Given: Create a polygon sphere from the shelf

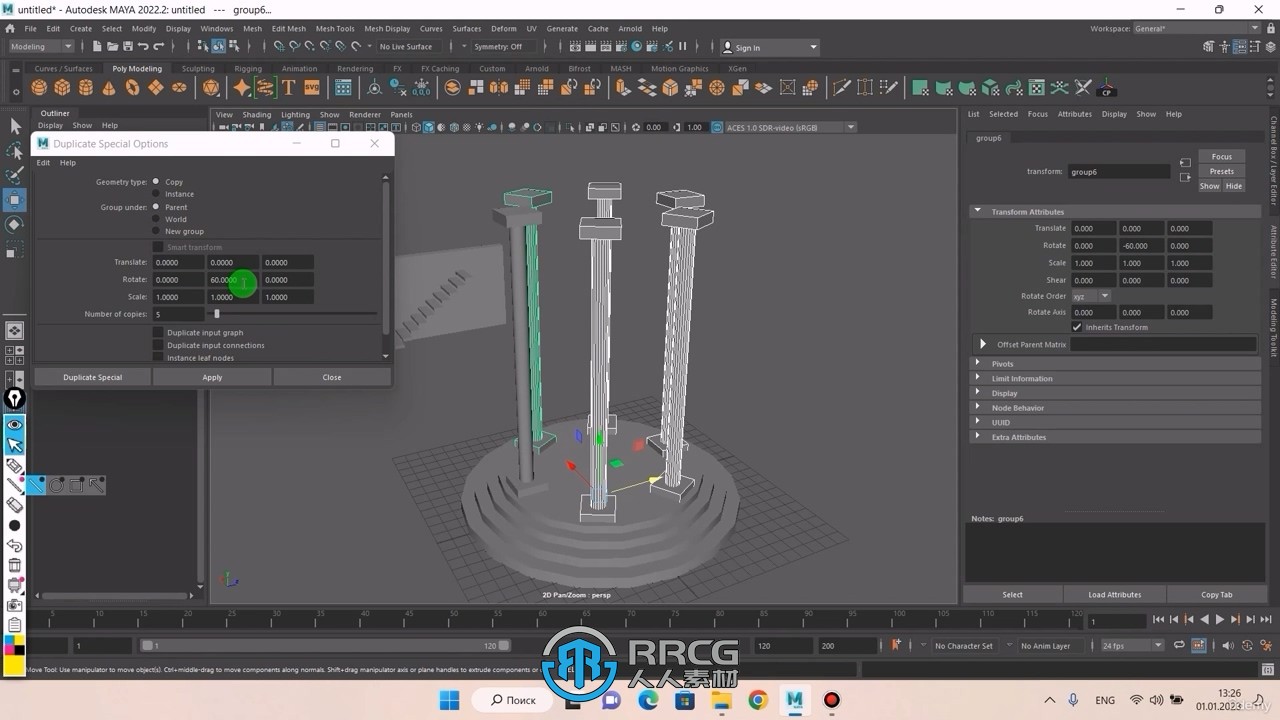Looking at the screenshot, I should (x=40, y=88).
